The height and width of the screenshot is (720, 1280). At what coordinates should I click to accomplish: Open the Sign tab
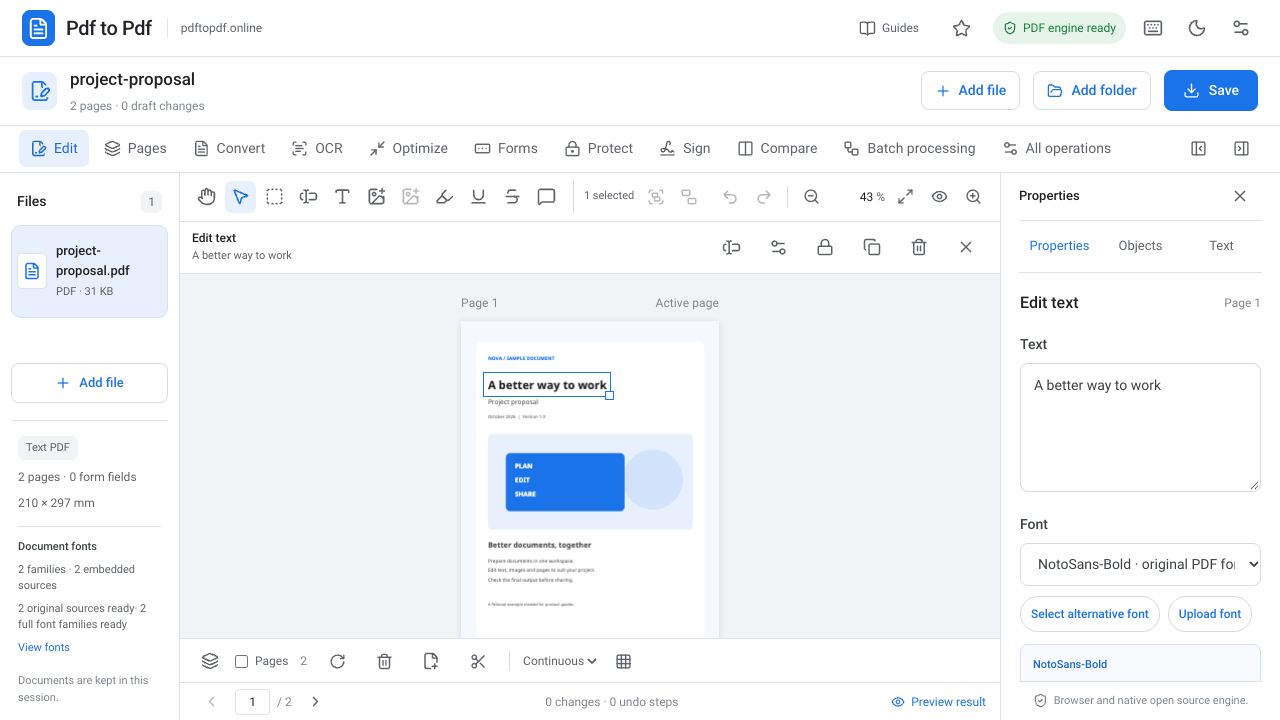[685, 148]
